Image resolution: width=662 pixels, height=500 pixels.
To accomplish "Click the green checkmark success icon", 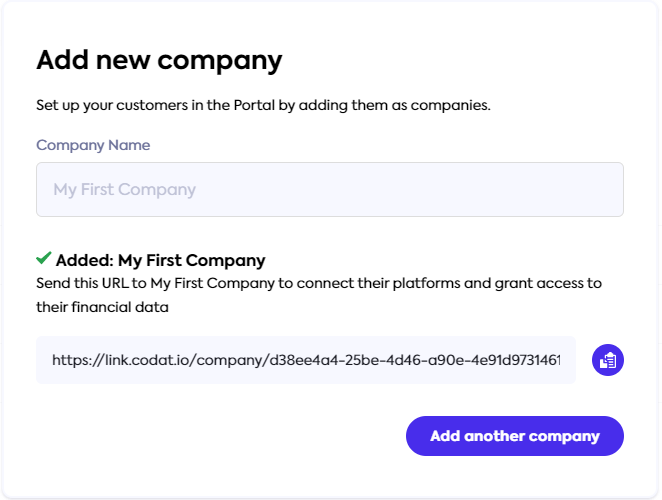I will click(x=44, y=259).
